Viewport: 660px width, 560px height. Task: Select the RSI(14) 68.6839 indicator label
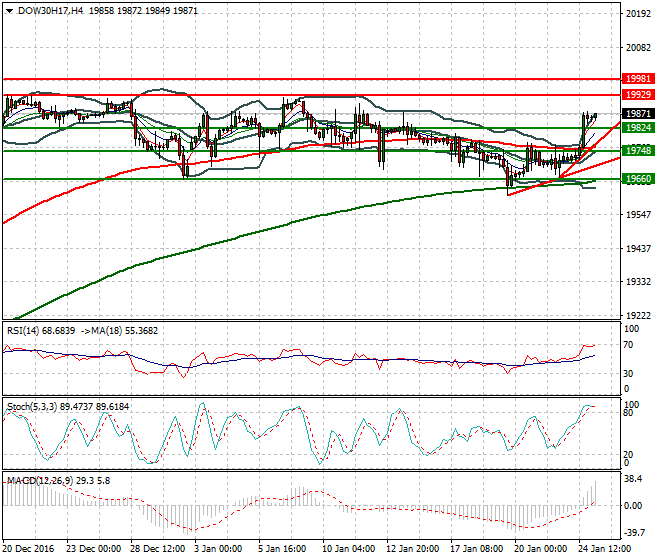[x=41, y=331]
